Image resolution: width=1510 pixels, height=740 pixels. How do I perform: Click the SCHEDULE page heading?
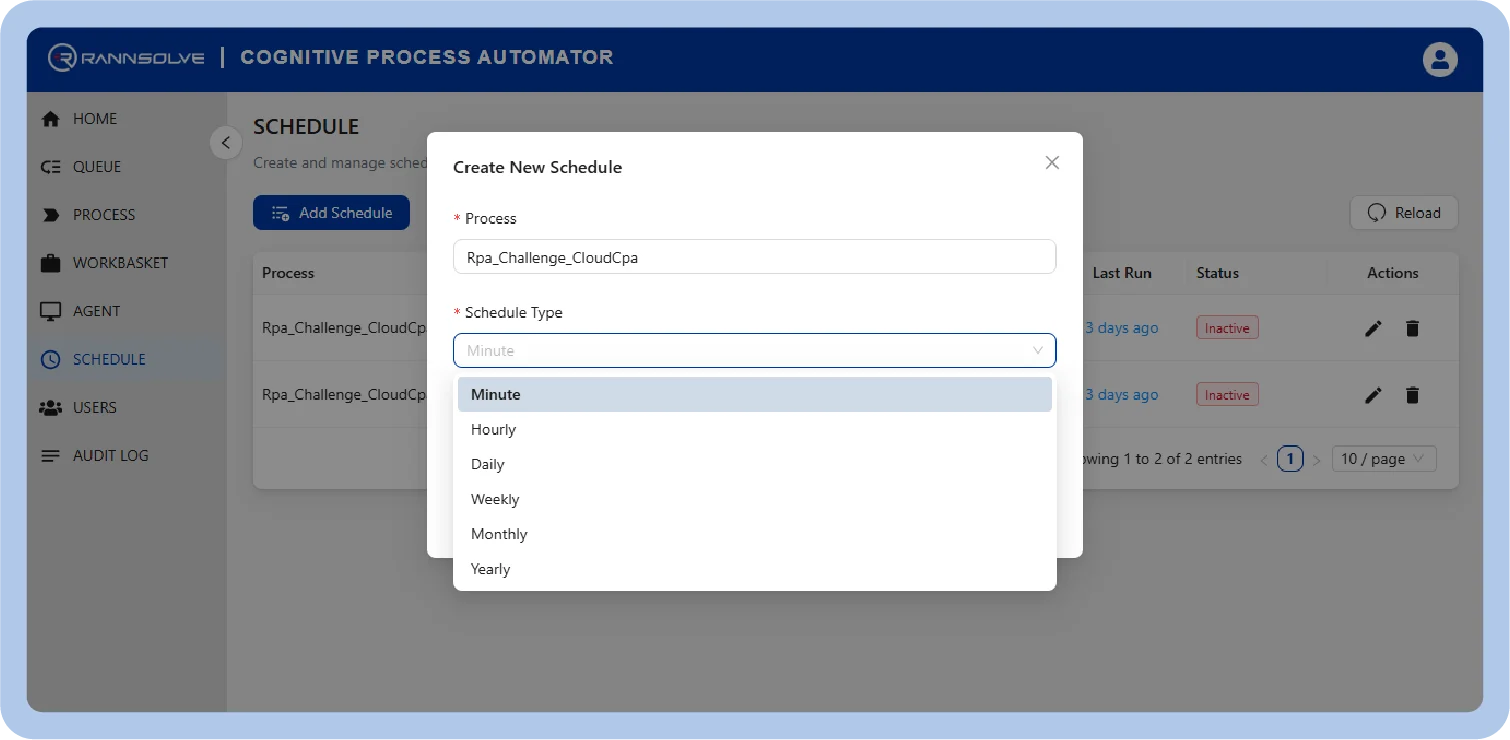click(x=306, y=127)
